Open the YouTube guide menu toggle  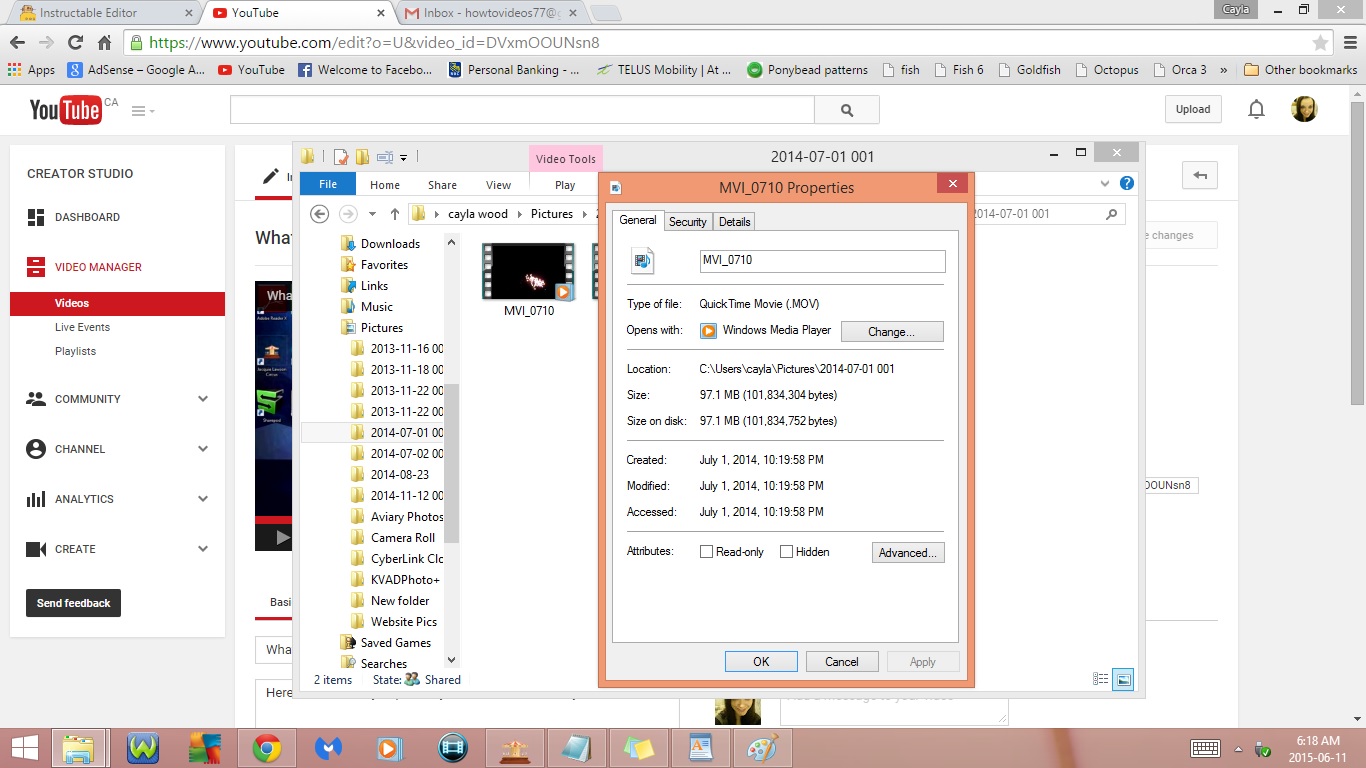pos(143,111)
